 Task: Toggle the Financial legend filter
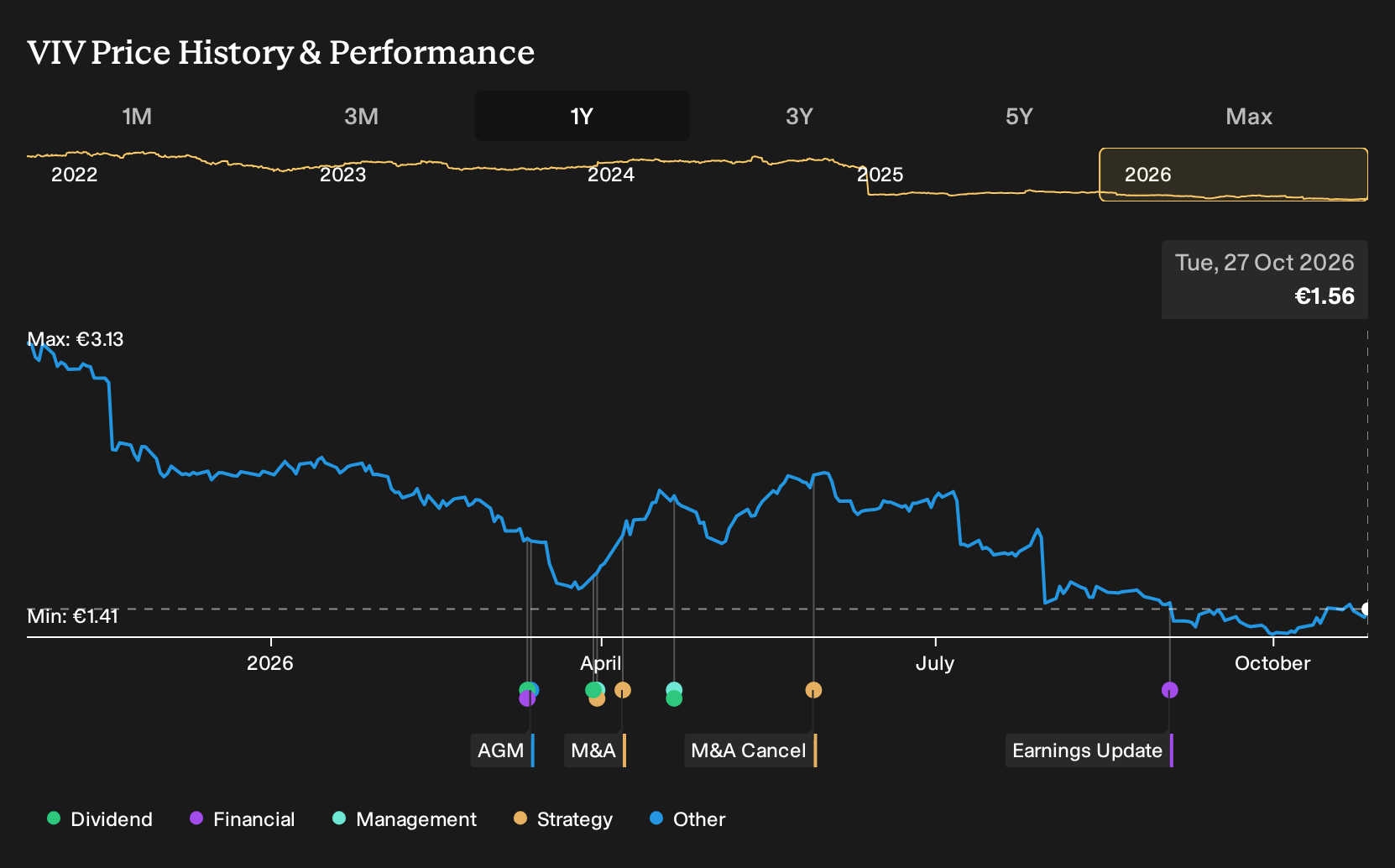(242, 819)
